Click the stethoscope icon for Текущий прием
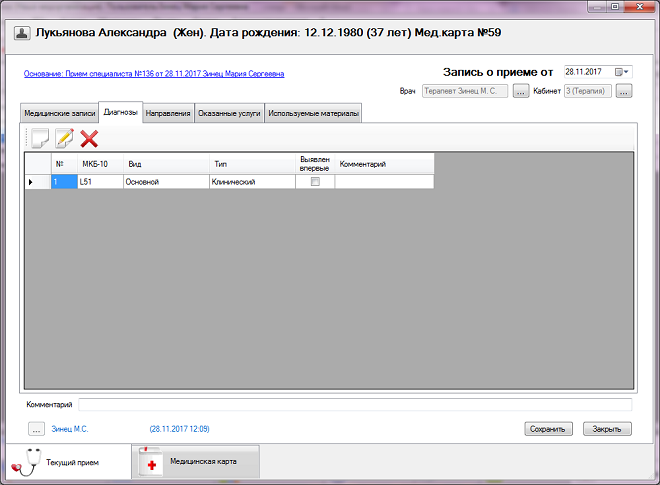The width and height of the screenshot is (660, 485). click(26, 462)
